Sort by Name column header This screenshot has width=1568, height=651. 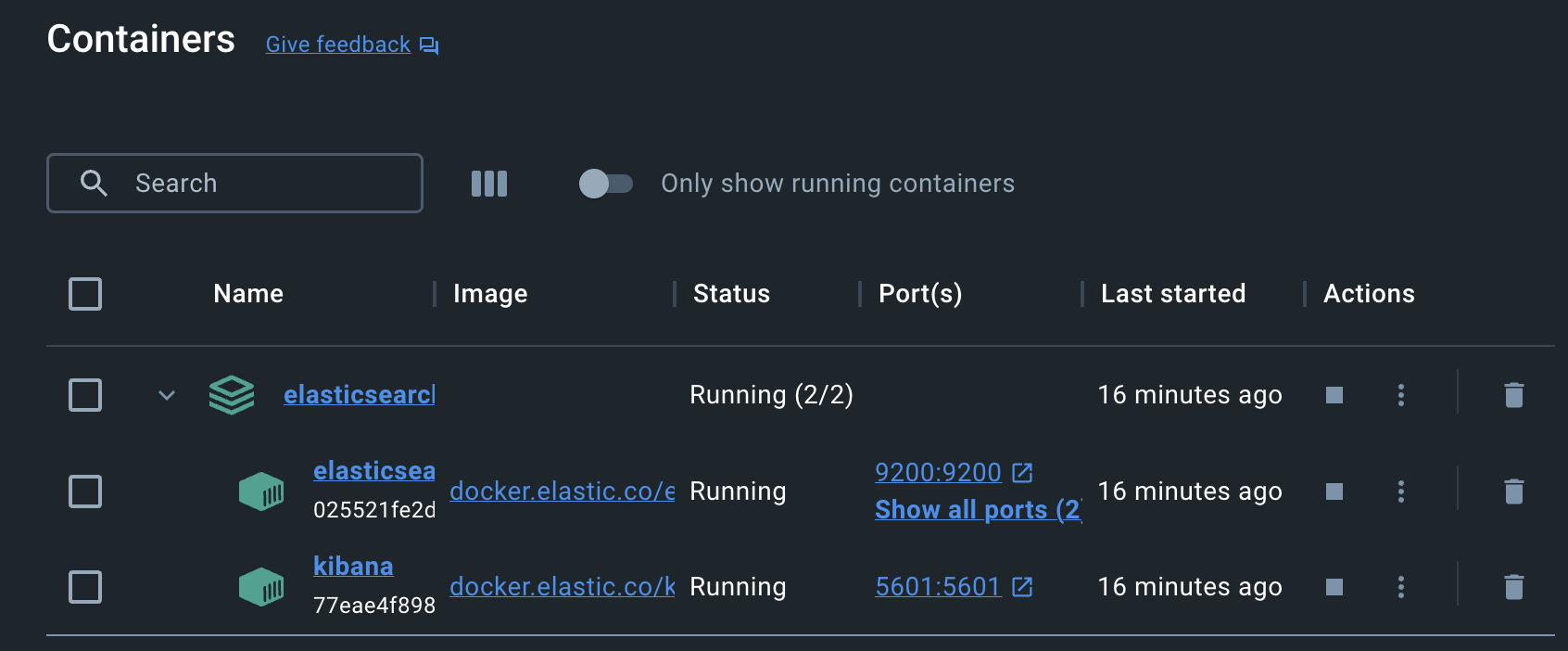(248, 294)
